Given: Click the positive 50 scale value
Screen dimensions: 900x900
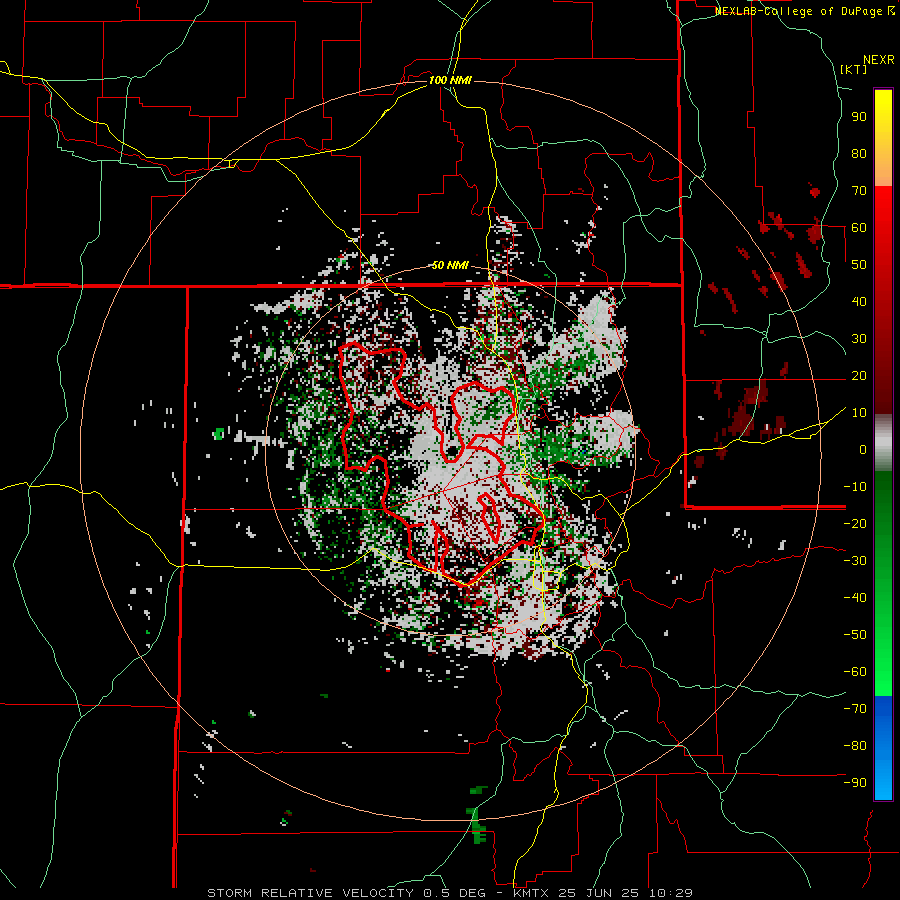Looking at the screenshot, I should click(x=859, y=265).
